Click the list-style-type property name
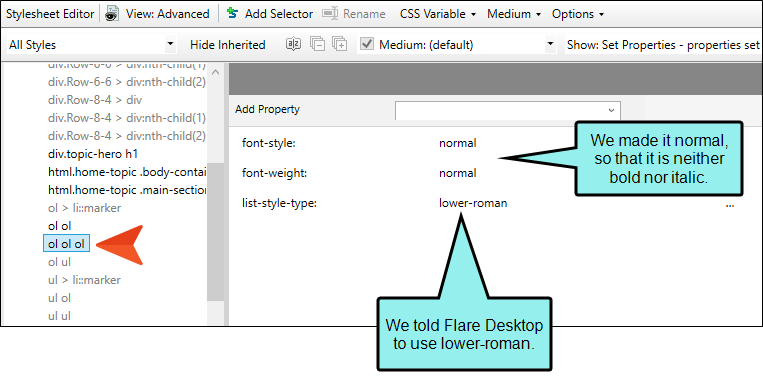 point(279,203)
